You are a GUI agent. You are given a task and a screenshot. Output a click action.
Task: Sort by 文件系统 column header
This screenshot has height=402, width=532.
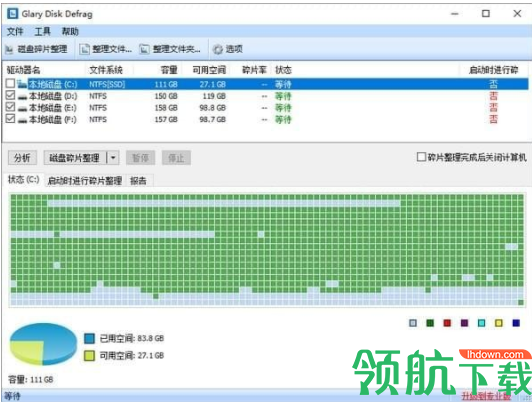pos(106,70)
